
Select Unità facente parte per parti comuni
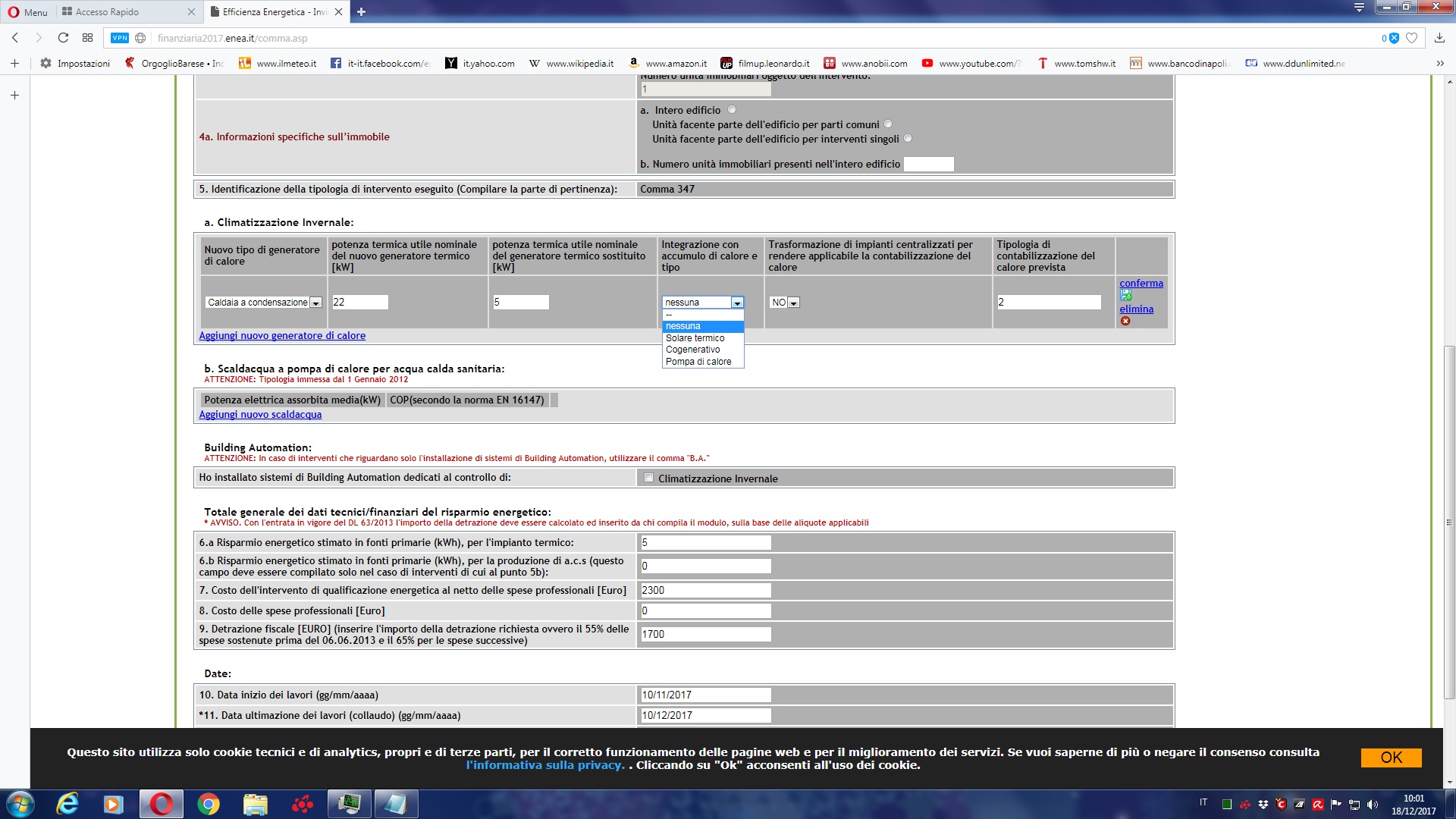[888, 124]
